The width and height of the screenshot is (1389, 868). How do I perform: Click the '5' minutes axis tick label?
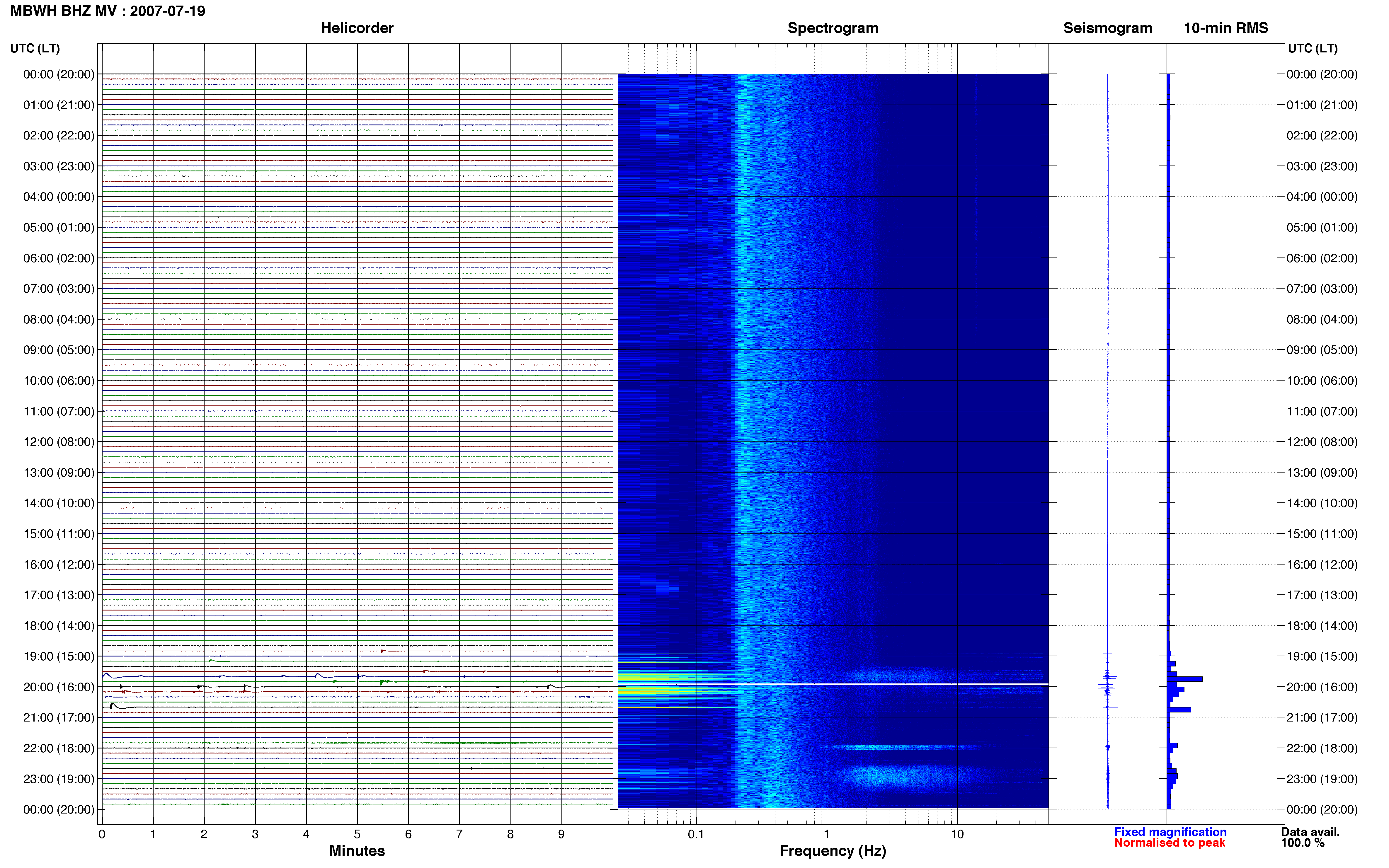[x=357, y=834]
